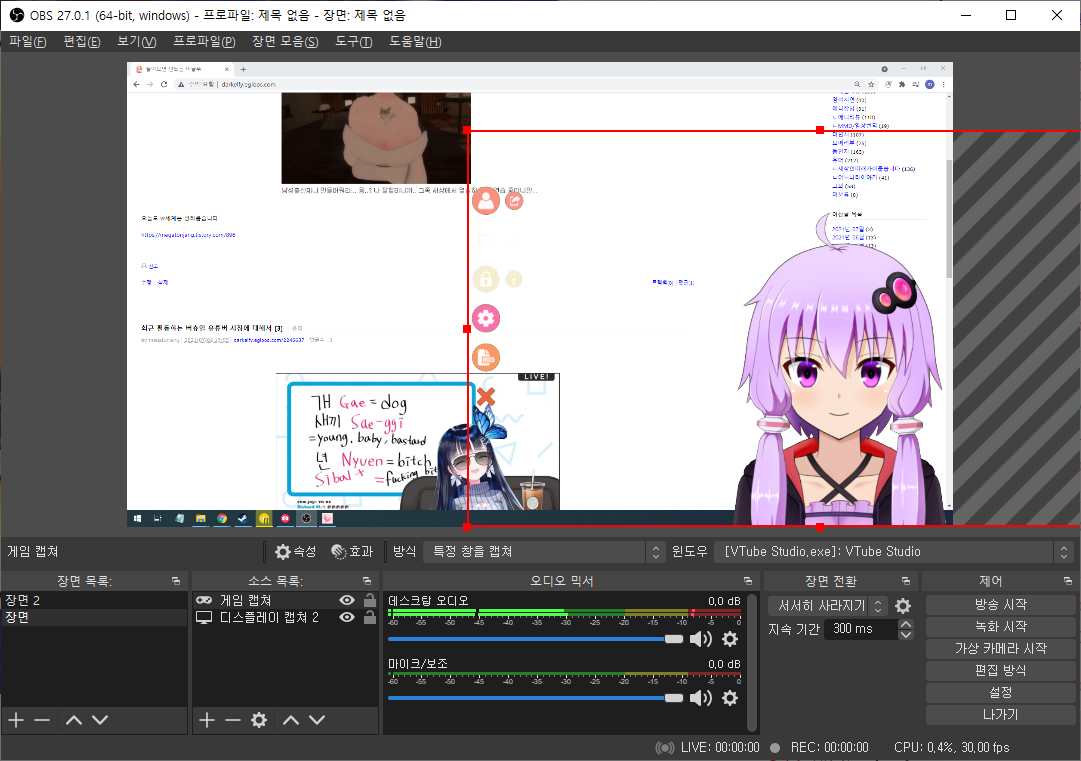
Task: Open 설정 settings button
Action: point(1000,693)
